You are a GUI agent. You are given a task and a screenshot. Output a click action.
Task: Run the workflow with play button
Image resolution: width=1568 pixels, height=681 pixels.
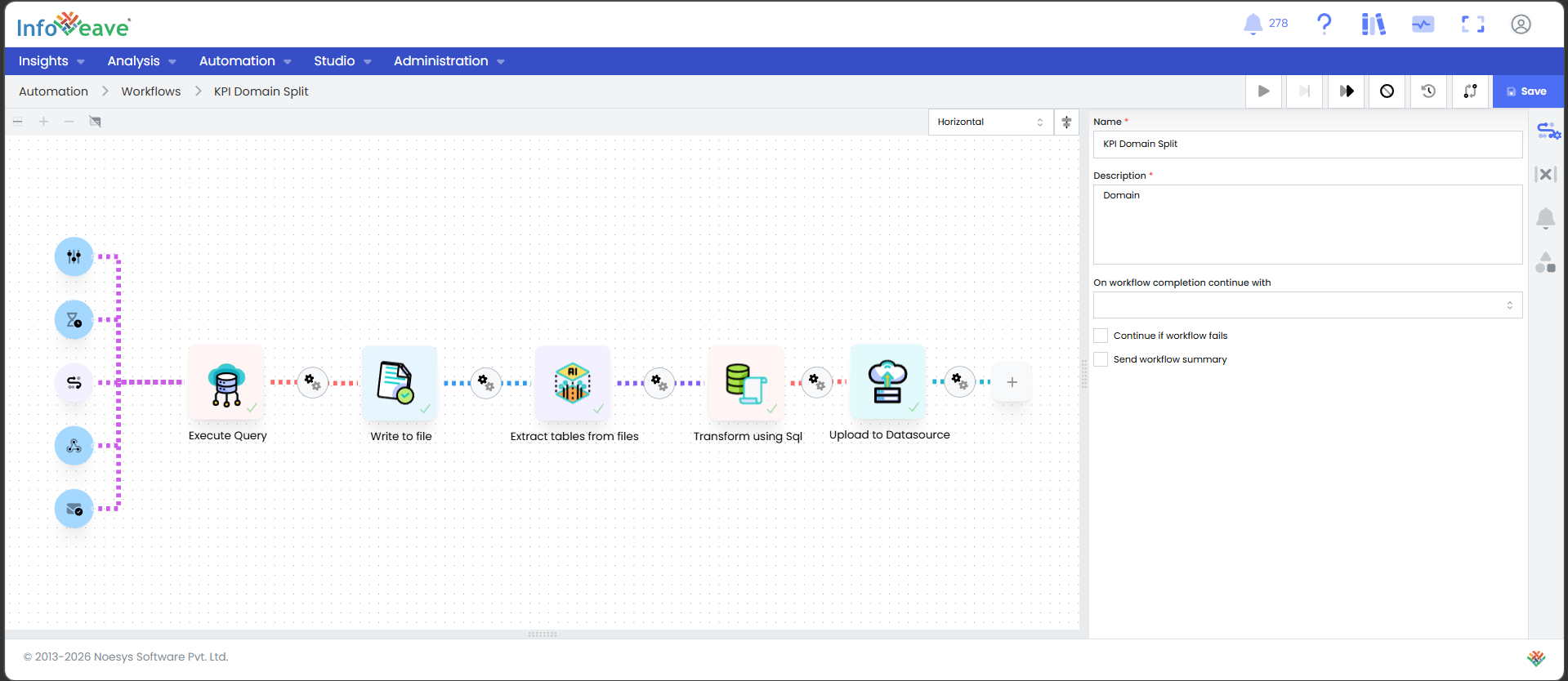point(1263,91)
